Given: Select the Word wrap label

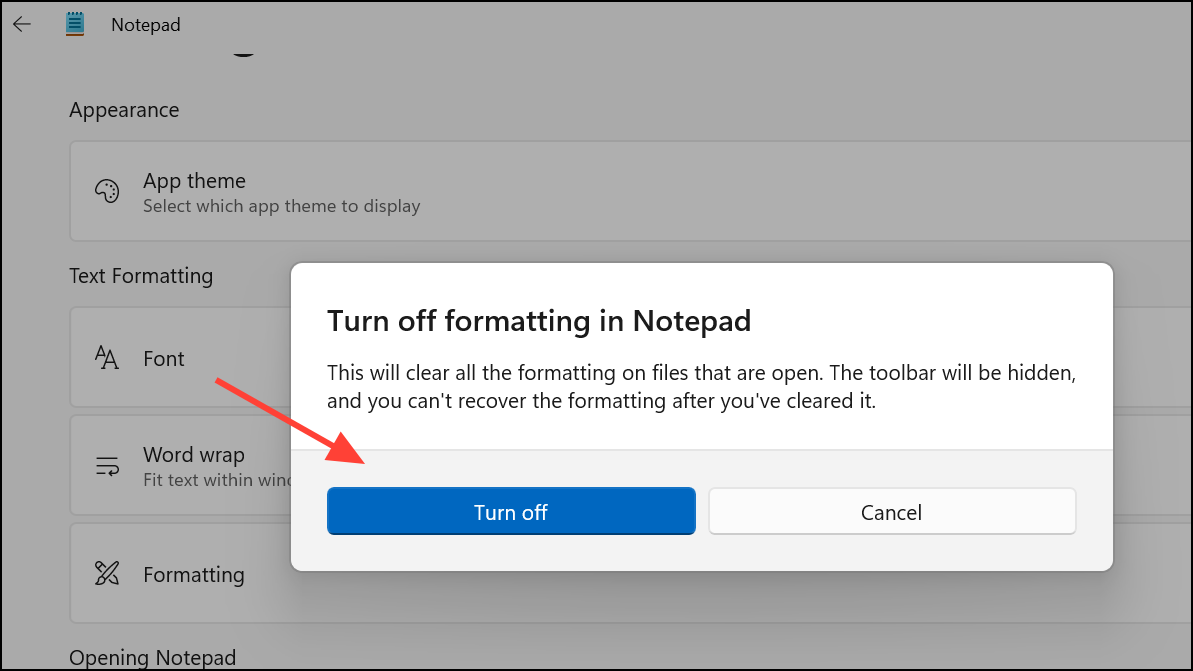Looking at the screenshot, I should [x=193, y=456].
